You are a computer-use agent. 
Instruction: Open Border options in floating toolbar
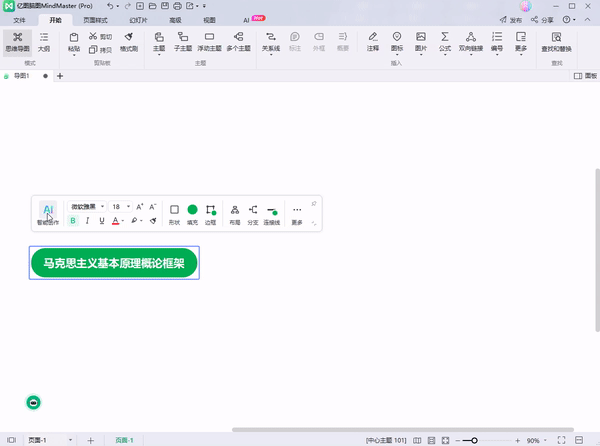click(x=210, y=214)
